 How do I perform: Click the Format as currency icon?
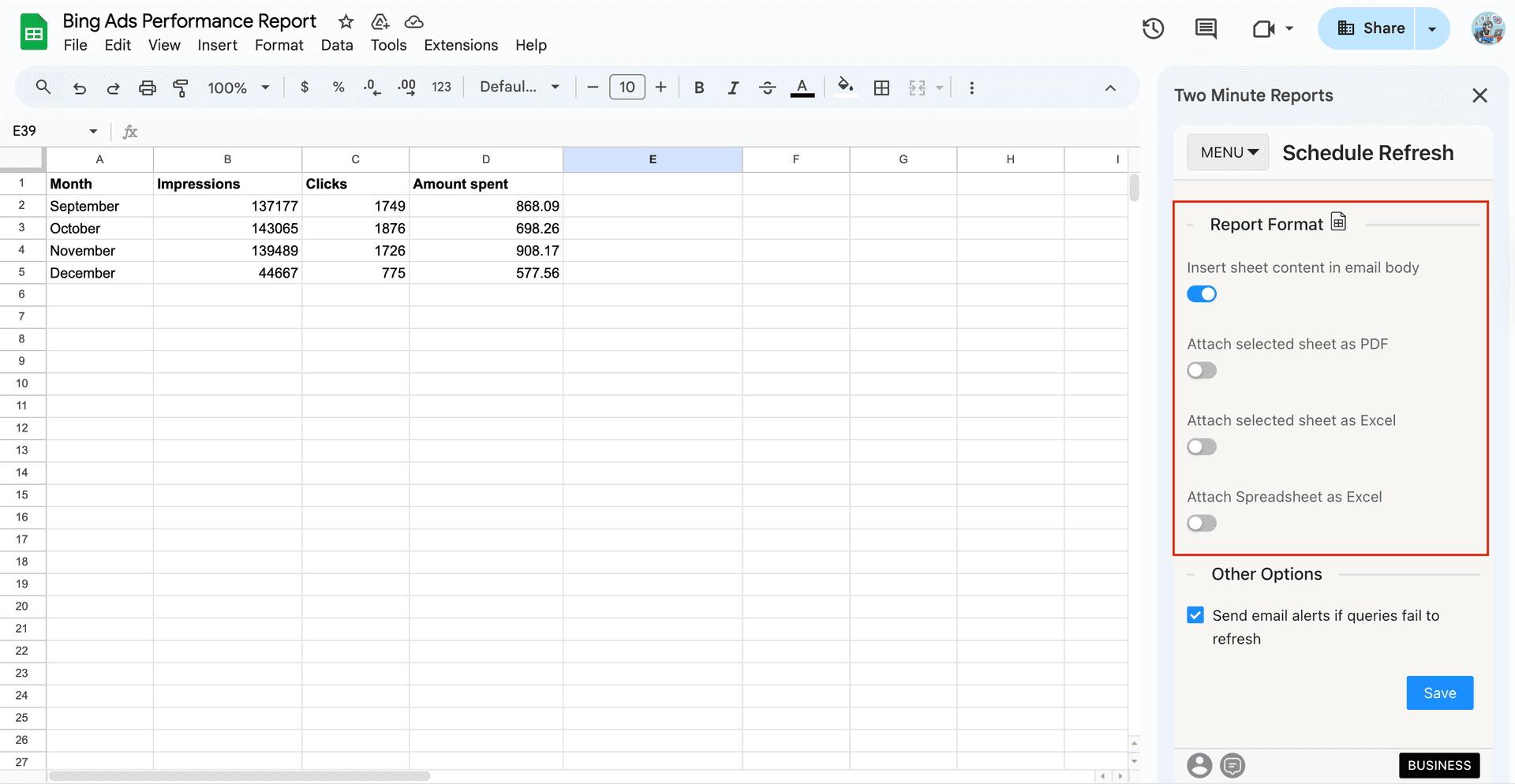click(x=305, y=87)
